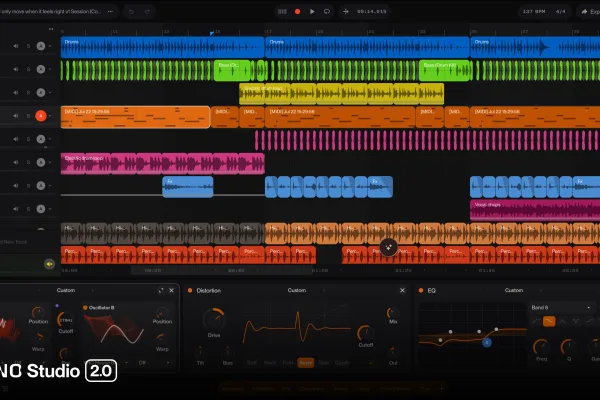600x400 pixels.
Task: Solo the orange MIDI track
Action: click(x=28, y=116)
